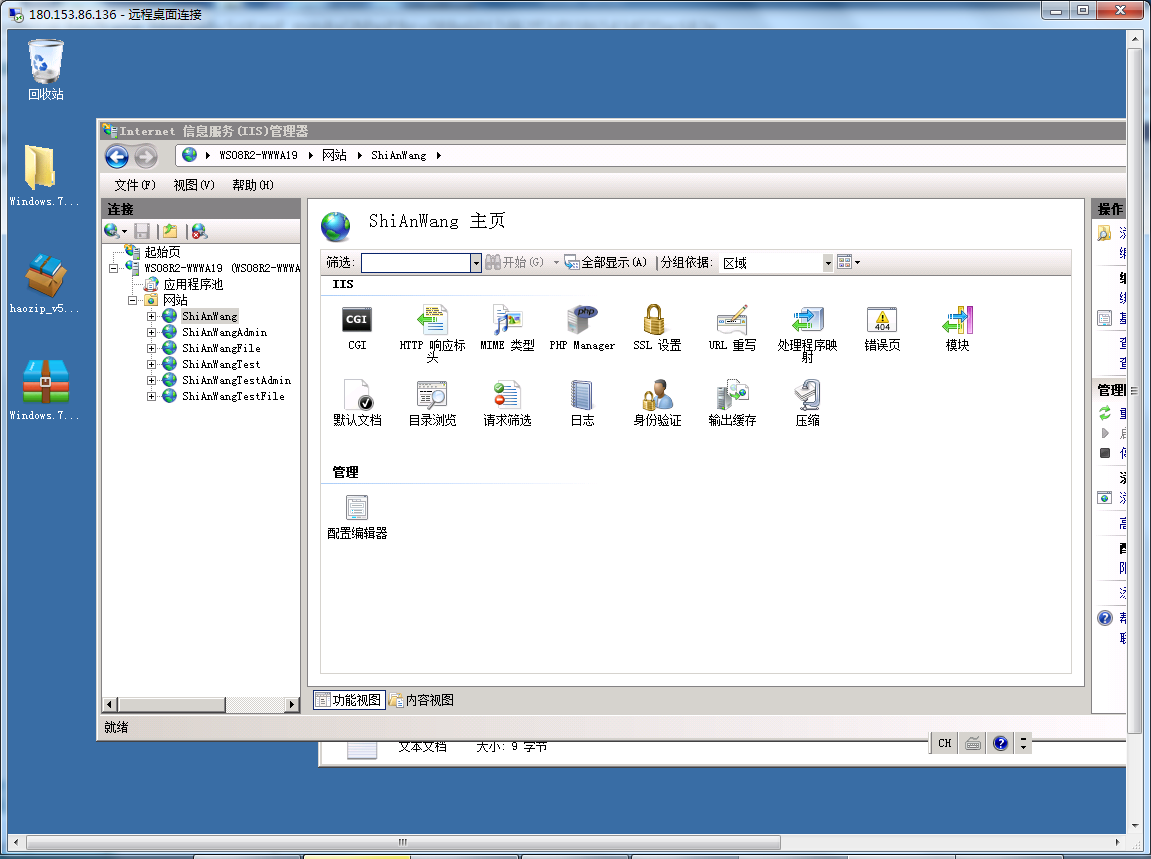Open the 文件(F) menu
Screen dimensions: 1151x859
(x=135, y=185)
